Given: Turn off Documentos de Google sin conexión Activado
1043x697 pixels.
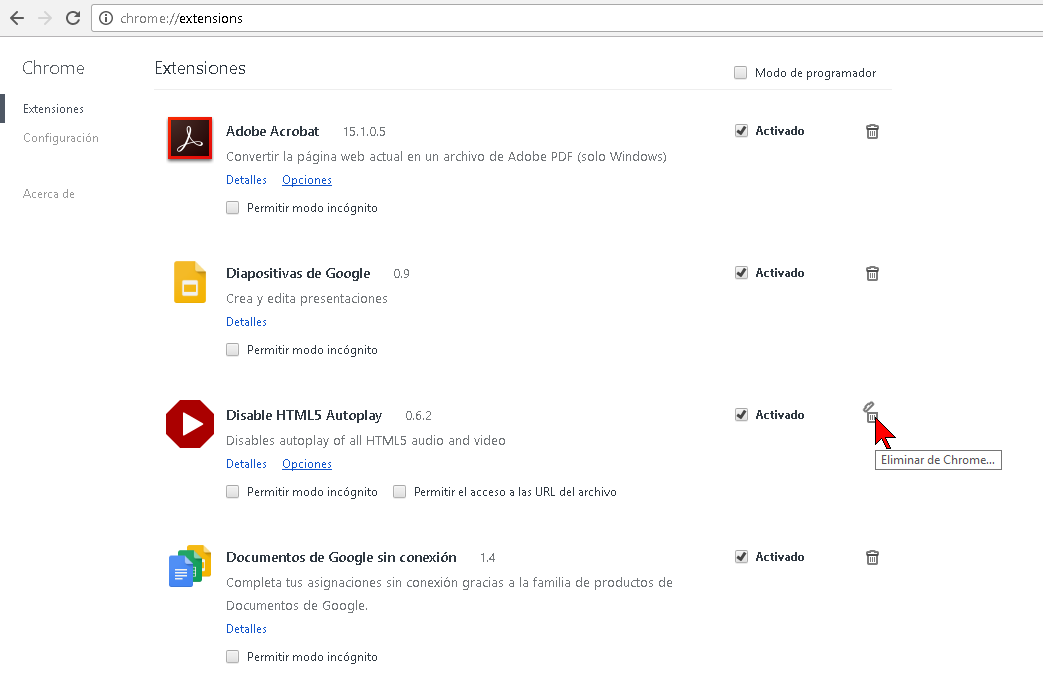Looking at the screenshot, I should [741, 557].
